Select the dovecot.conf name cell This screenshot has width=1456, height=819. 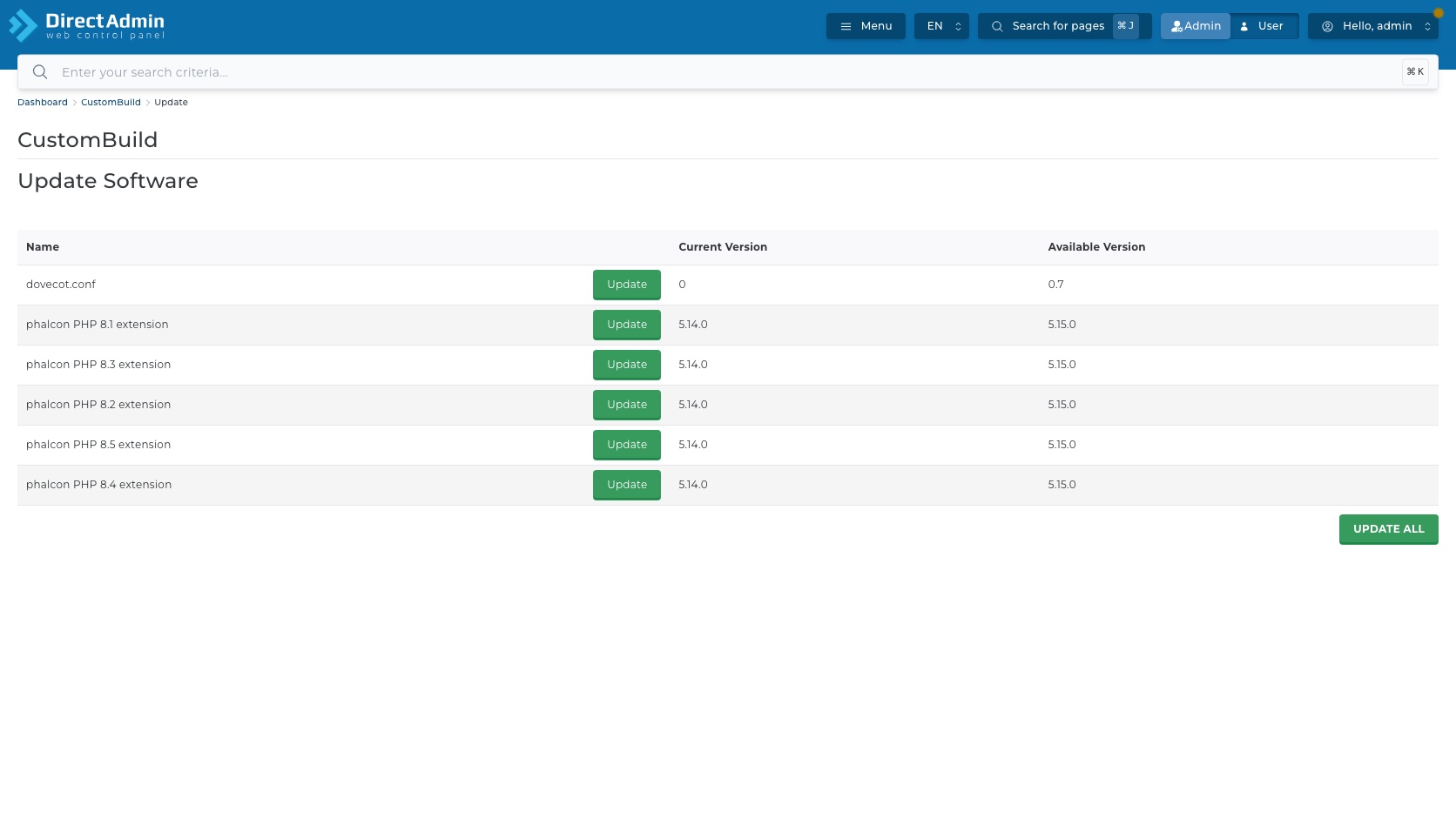pos(61,285)
